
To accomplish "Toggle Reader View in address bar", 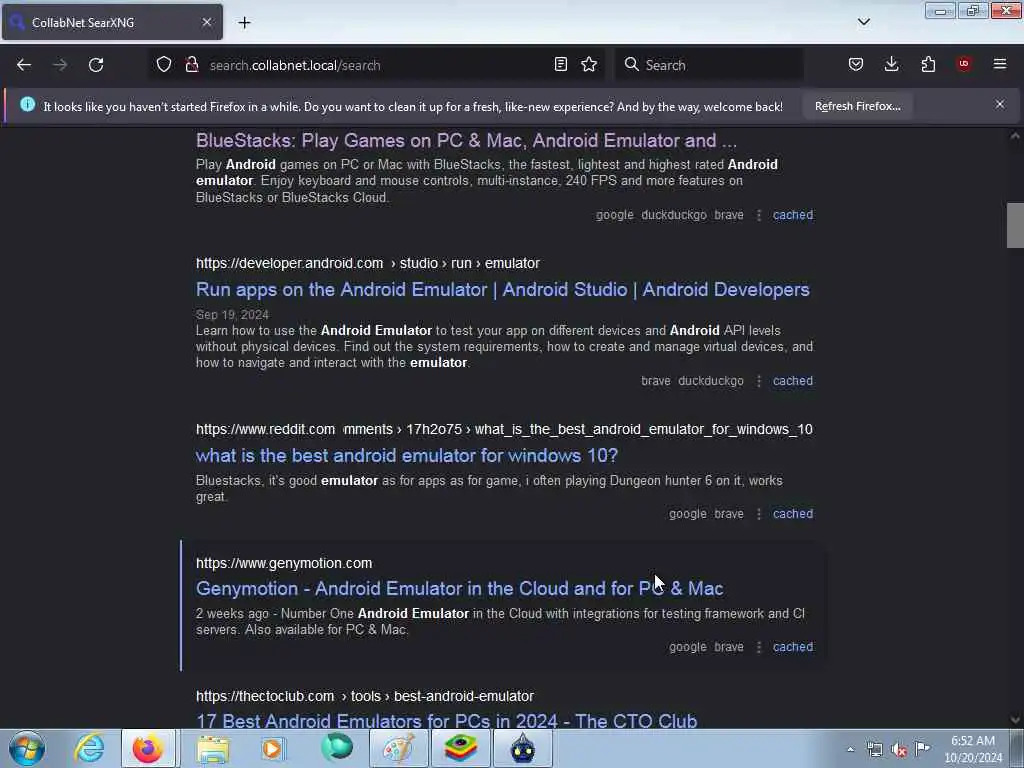I will [x=560, y=65].
